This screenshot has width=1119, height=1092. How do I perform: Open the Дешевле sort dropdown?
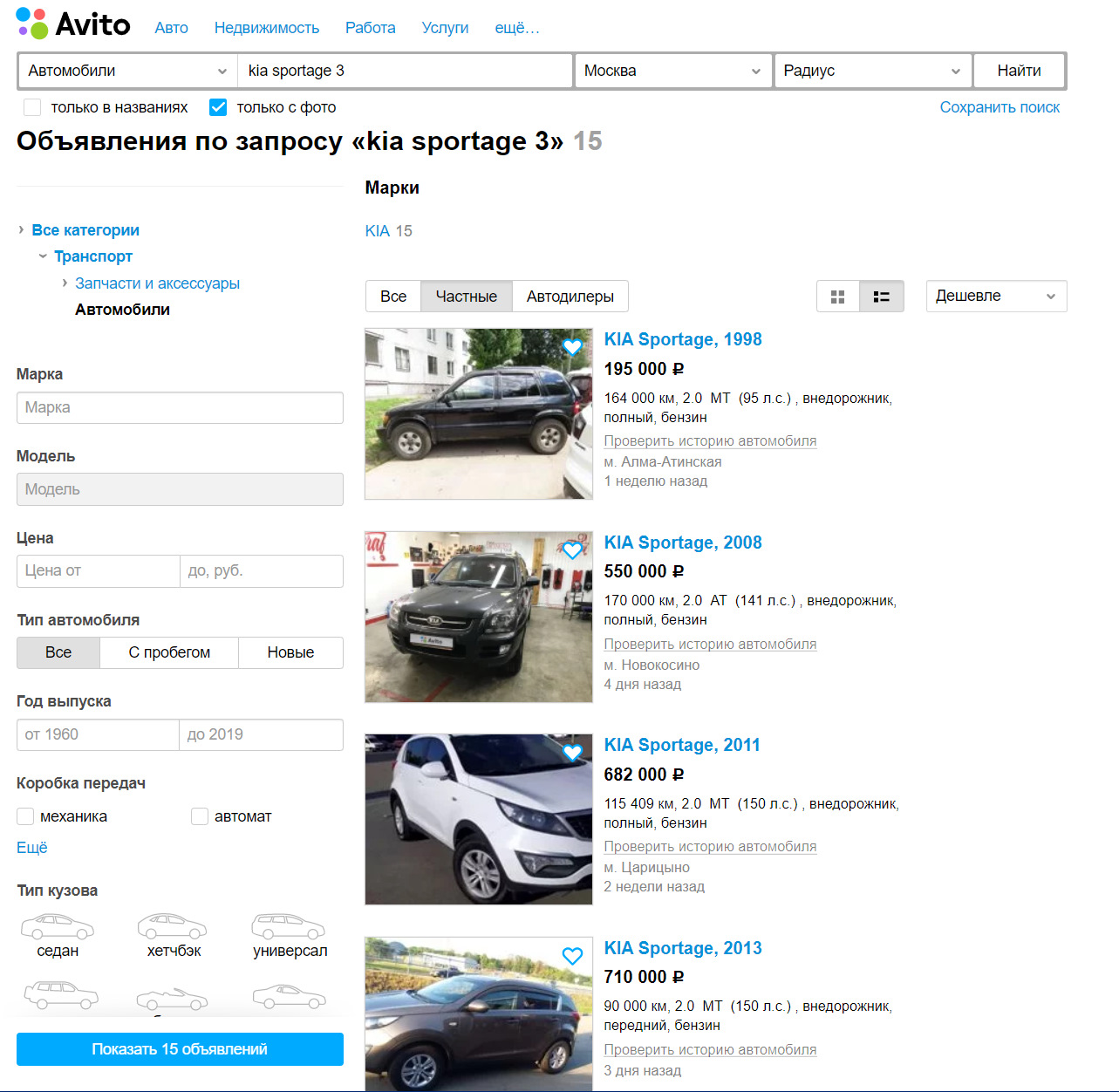(996, 296)
